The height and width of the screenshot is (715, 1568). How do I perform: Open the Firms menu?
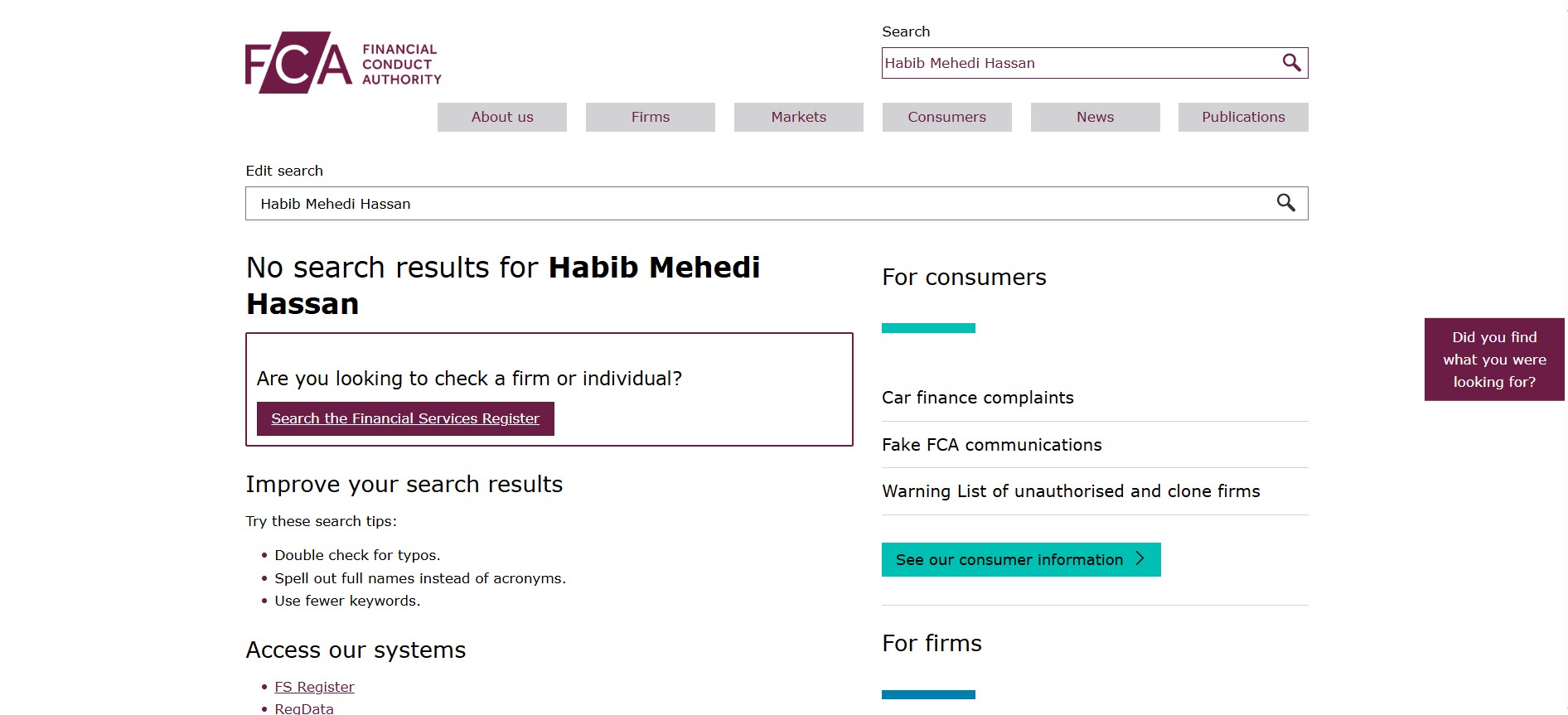point(651,117)
